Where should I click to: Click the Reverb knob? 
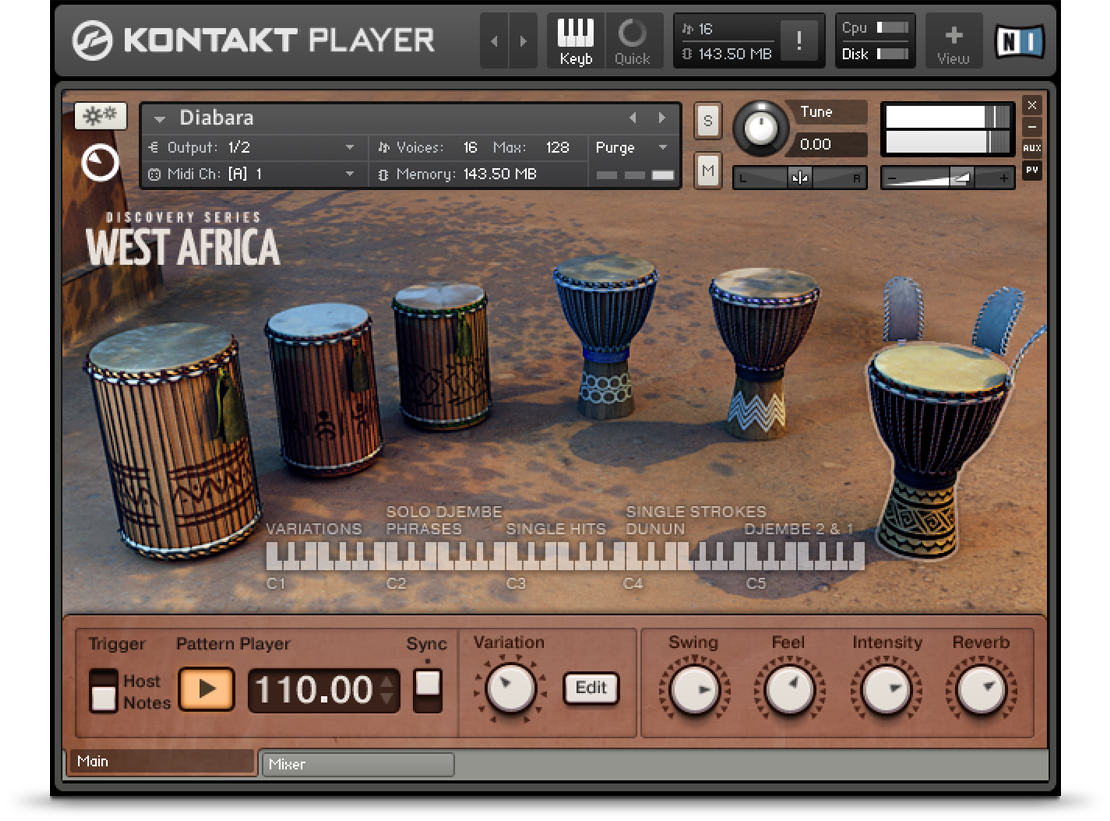981,689
